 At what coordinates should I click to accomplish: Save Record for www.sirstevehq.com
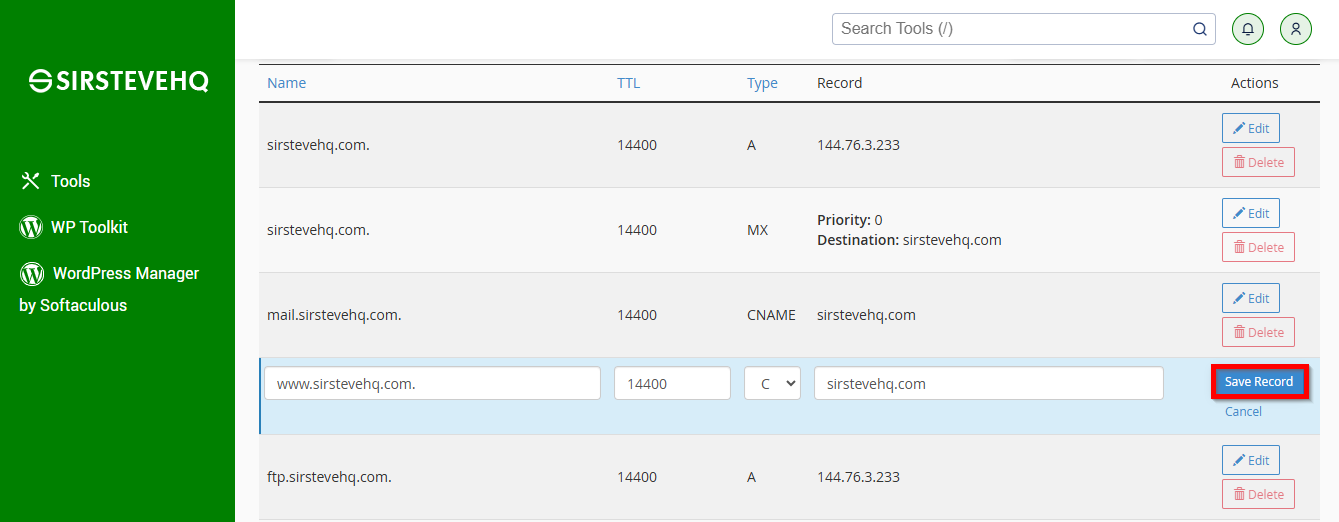[x=1259, y=382]
